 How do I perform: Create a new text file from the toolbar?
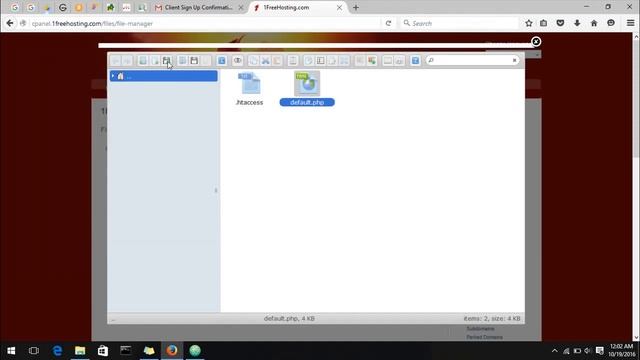(x=155, y=61)
